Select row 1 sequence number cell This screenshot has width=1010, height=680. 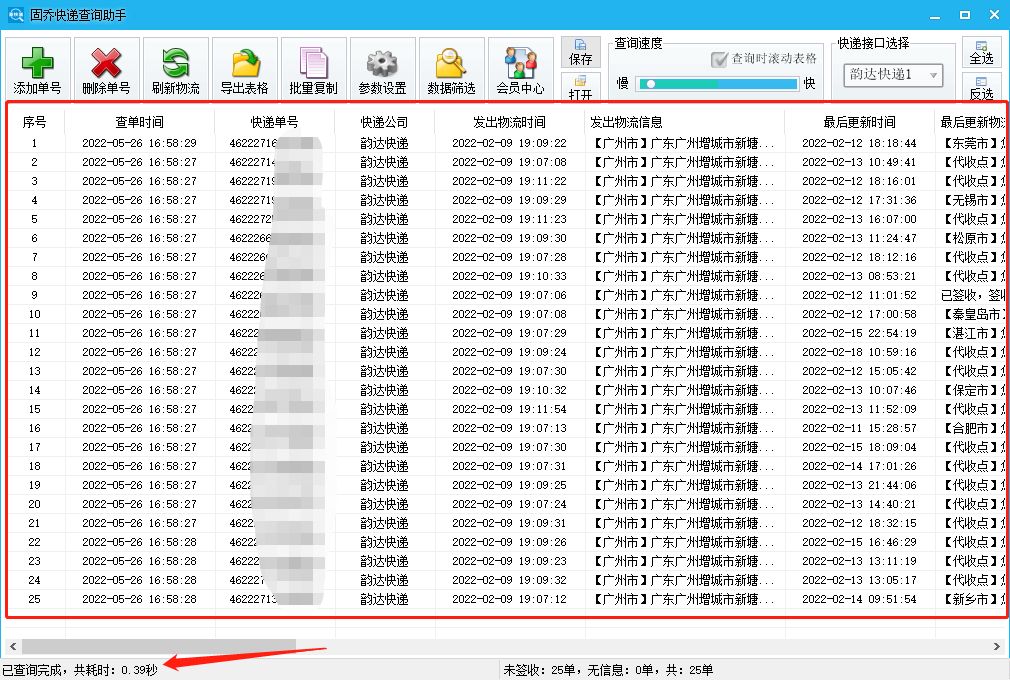(34, 143)
